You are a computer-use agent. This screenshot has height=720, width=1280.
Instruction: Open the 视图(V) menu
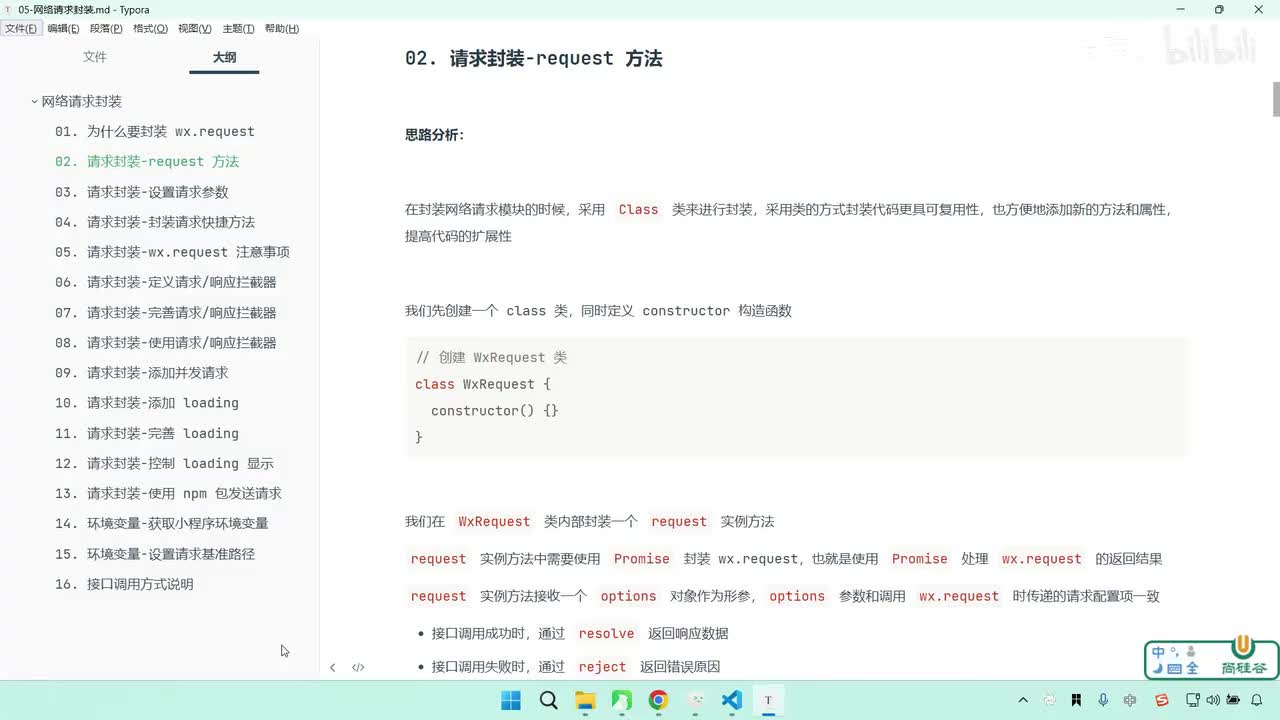194,29
